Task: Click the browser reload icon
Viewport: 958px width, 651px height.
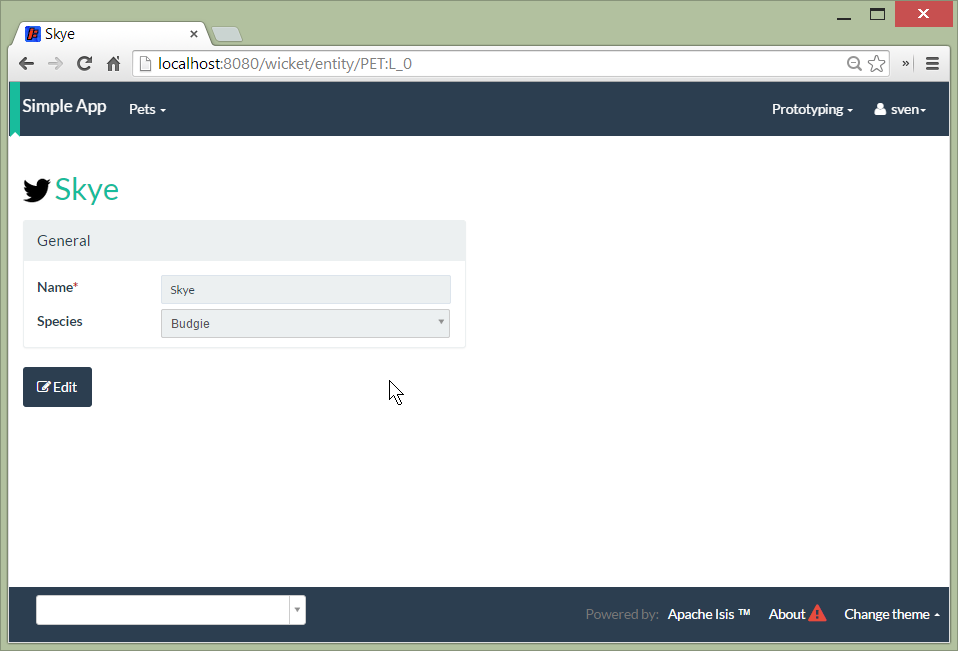Action: [x=84, y=64]
